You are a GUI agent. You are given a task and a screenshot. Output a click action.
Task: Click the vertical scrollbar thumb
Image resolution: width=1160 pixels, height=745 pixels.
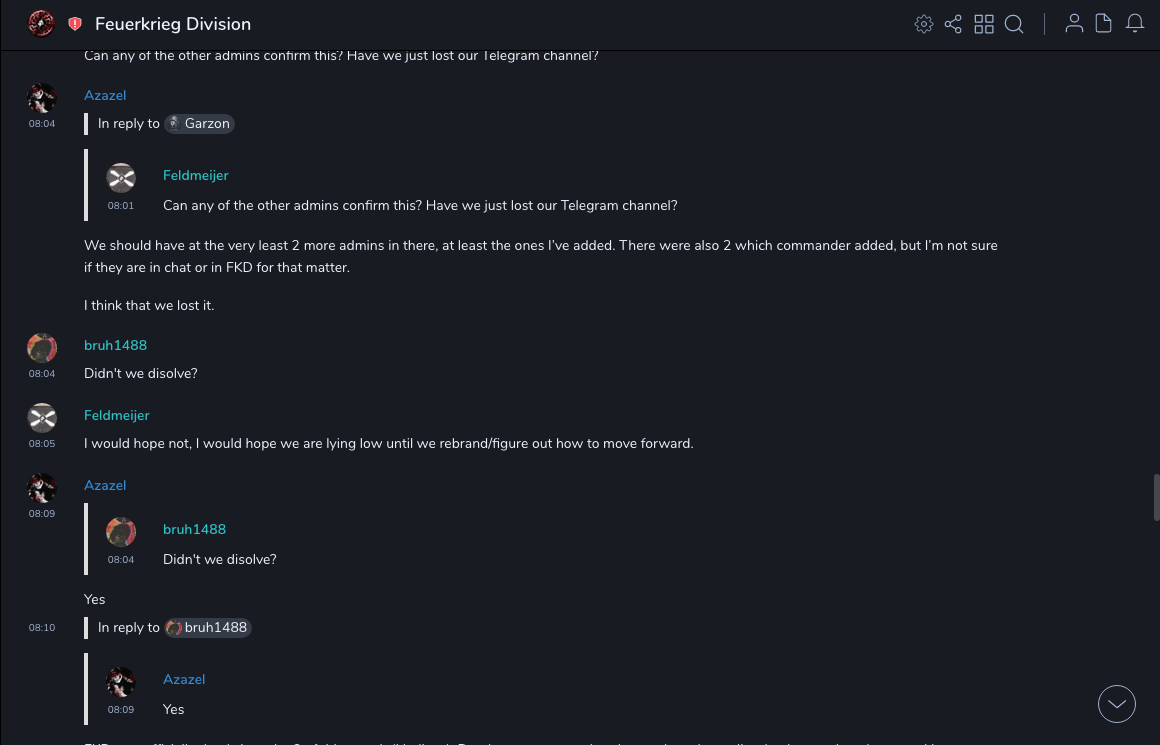click(1154, 496)
